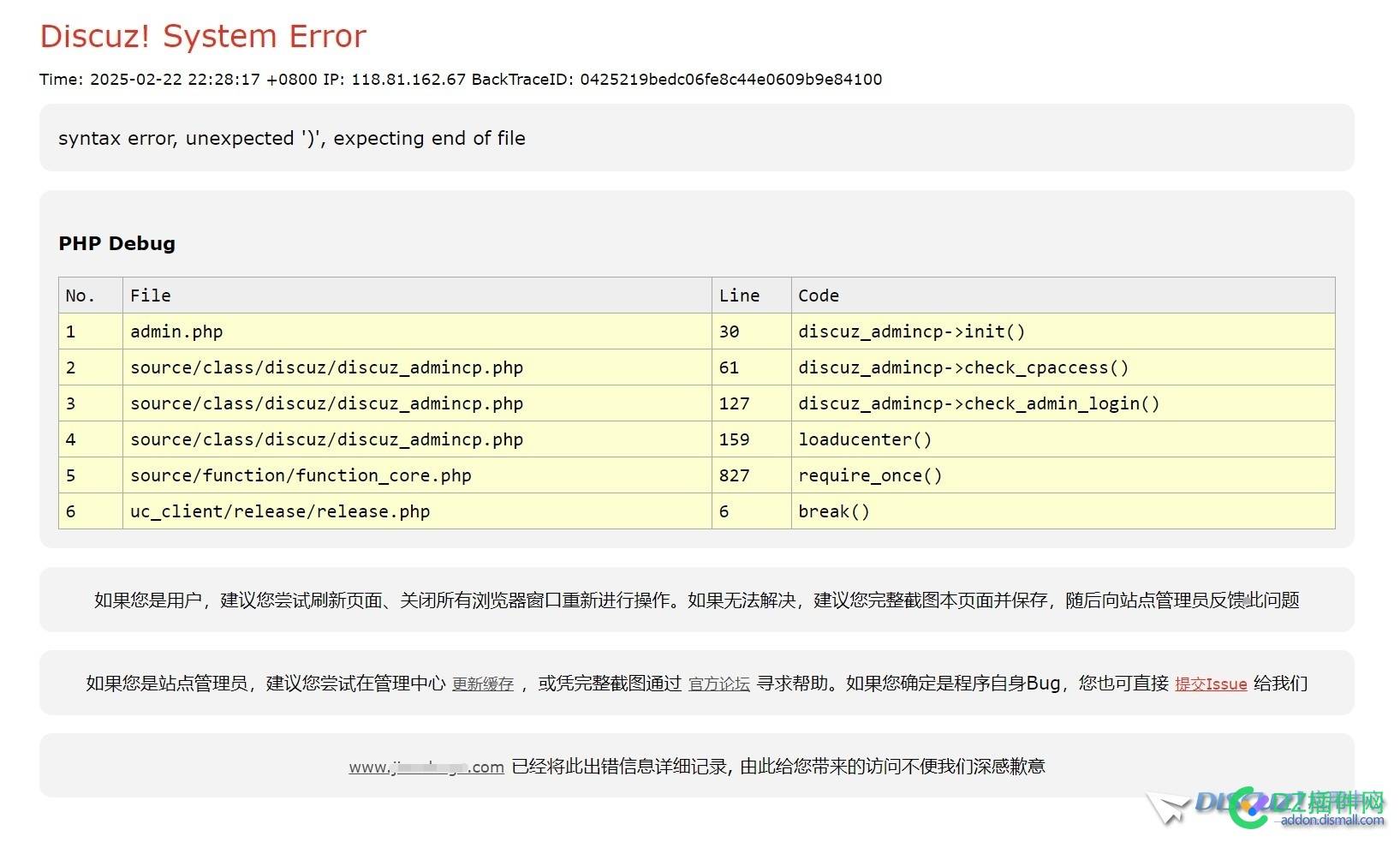This screenshot has width=1400, height=842.
Task: Click discuz_admincp.php file in row 2
Action: 417,367
